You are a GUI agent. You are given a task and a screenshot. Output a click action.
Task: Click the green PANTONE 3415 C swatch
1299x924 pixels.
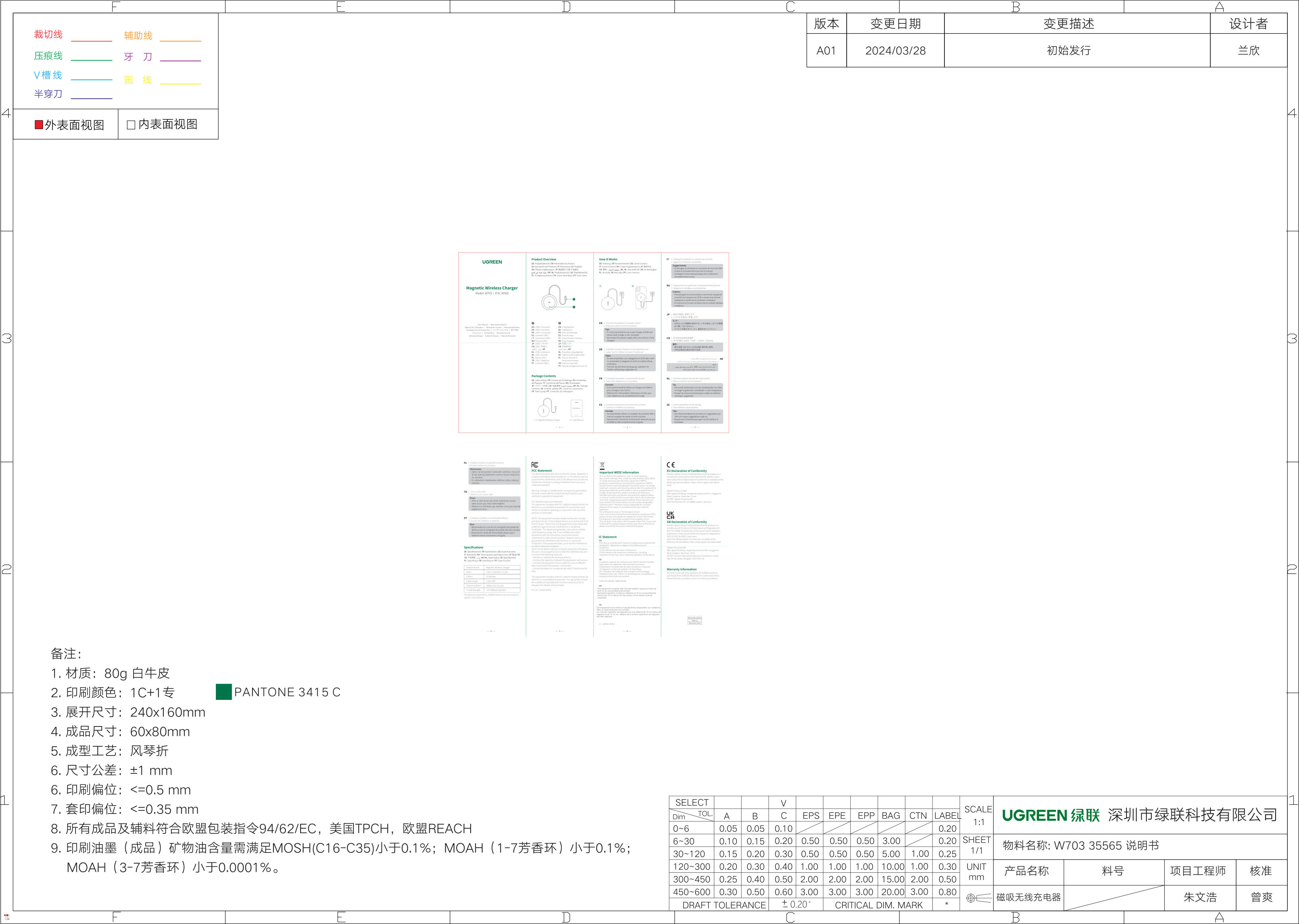tap(224, 692)
